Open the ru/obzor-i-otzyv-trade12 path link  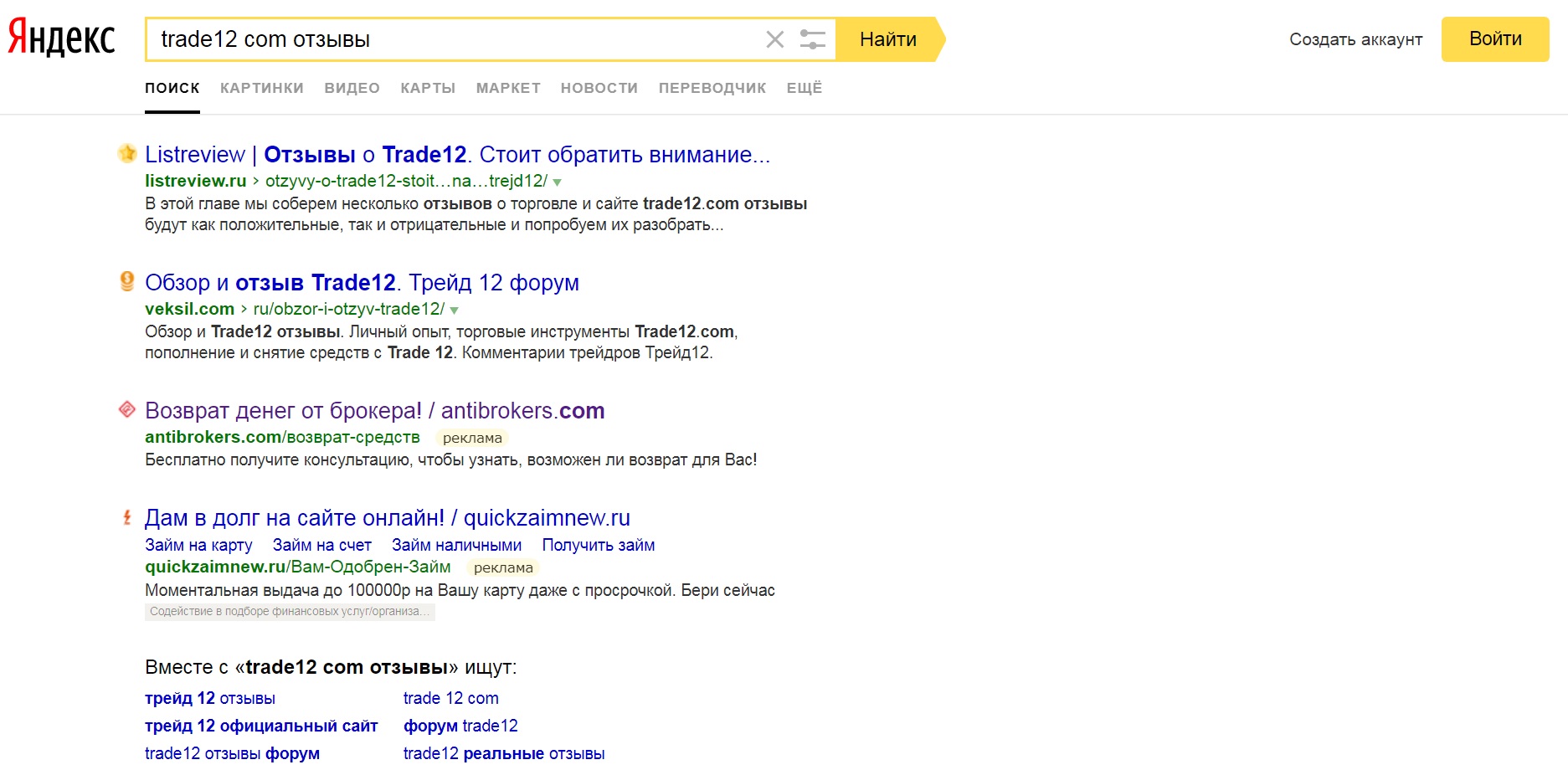point(349,309)
